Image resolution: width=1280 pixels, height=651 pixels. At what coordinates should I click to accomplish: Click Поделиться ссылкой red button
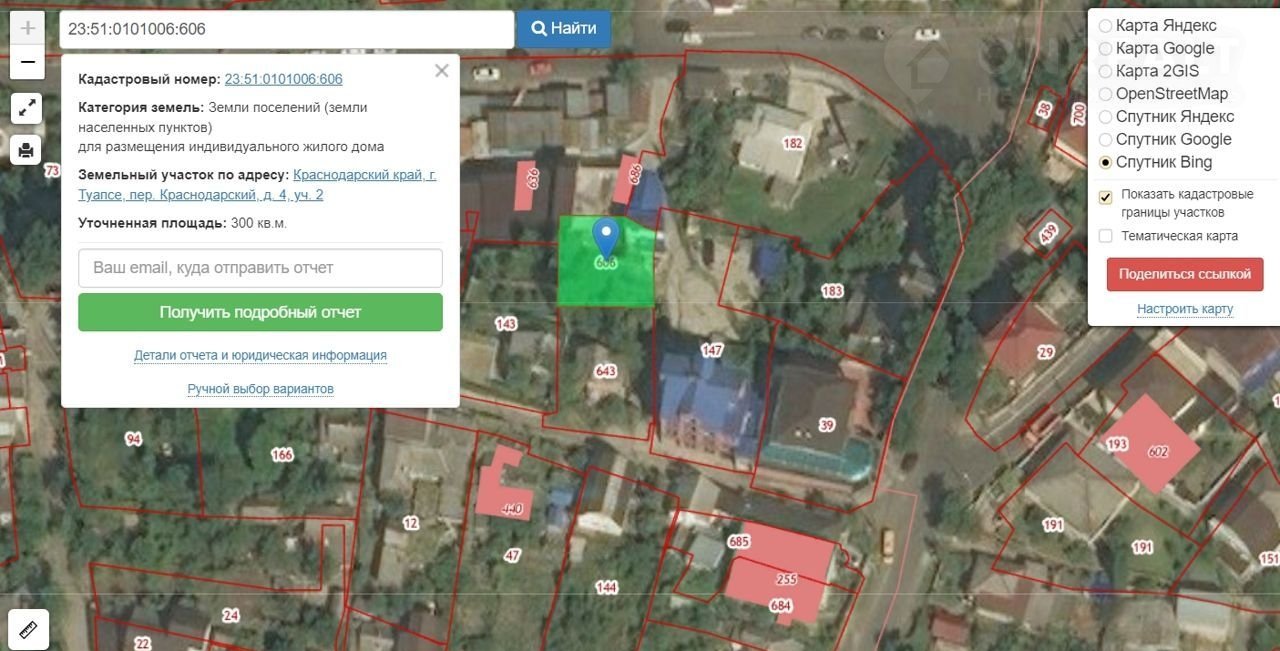pyautogui.click(x=1184, y=274)
